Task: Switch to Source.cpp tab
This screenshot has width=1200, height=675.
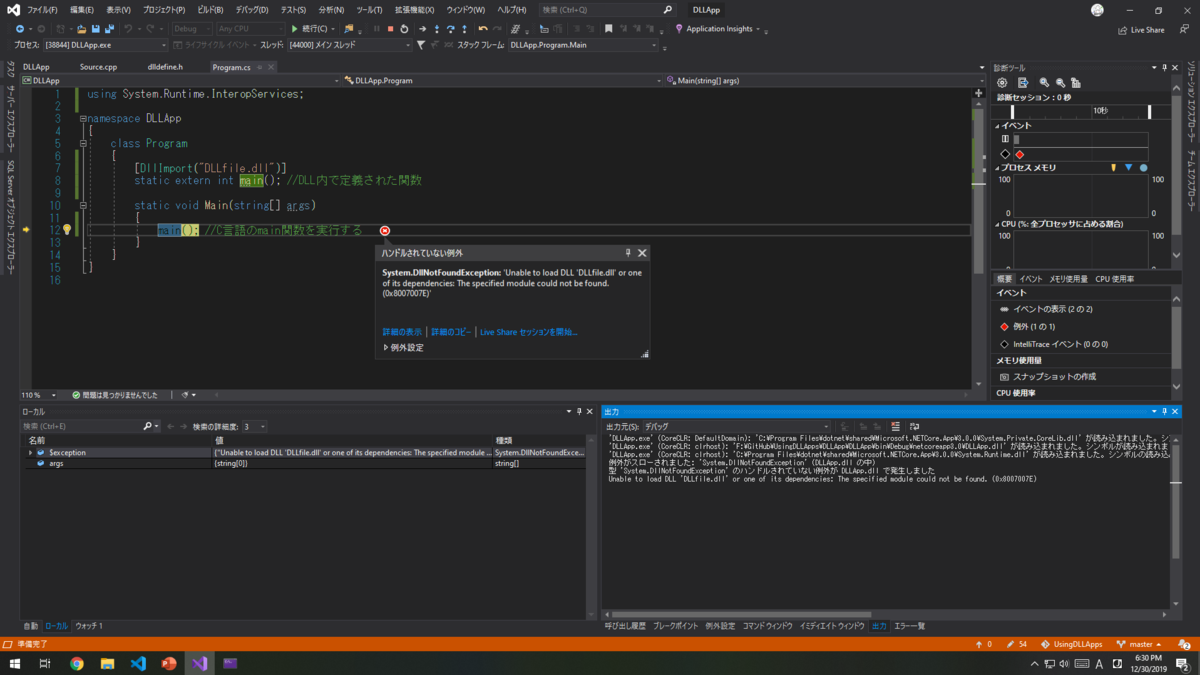Action: [98, 67]
